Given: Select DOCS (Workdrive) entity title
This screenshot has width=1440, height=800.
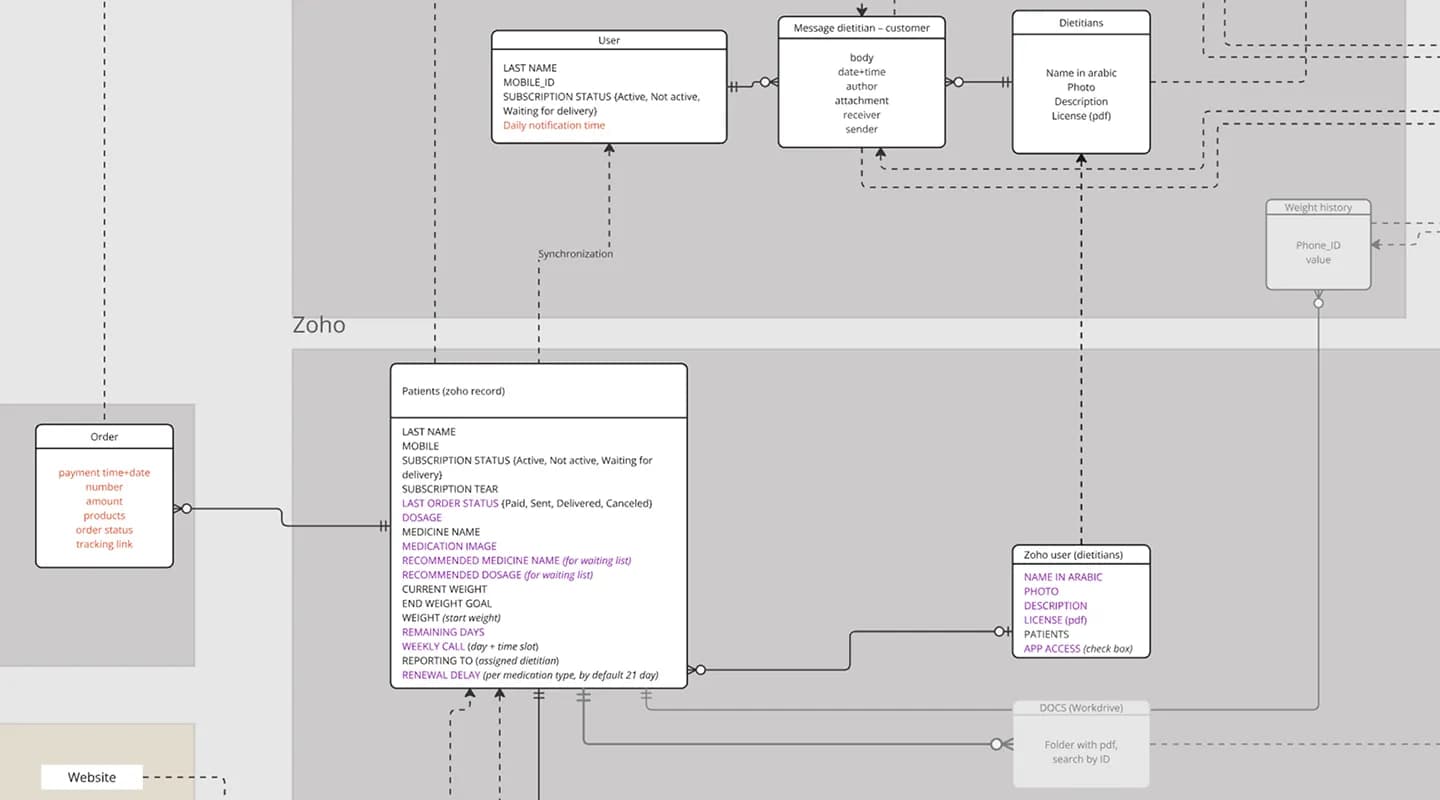Looking at the screenshot, I should click(x=1081, y=708).
